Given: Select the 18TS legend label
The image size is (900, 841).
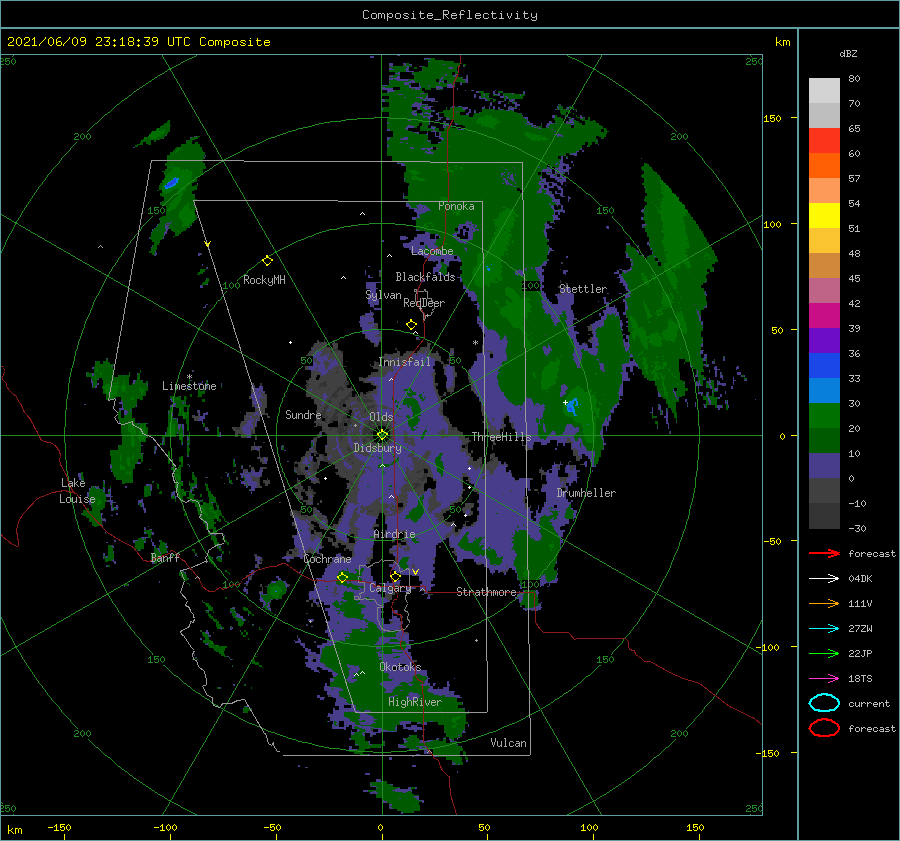Looking at the screenshot, I should (x=860, y=679).
